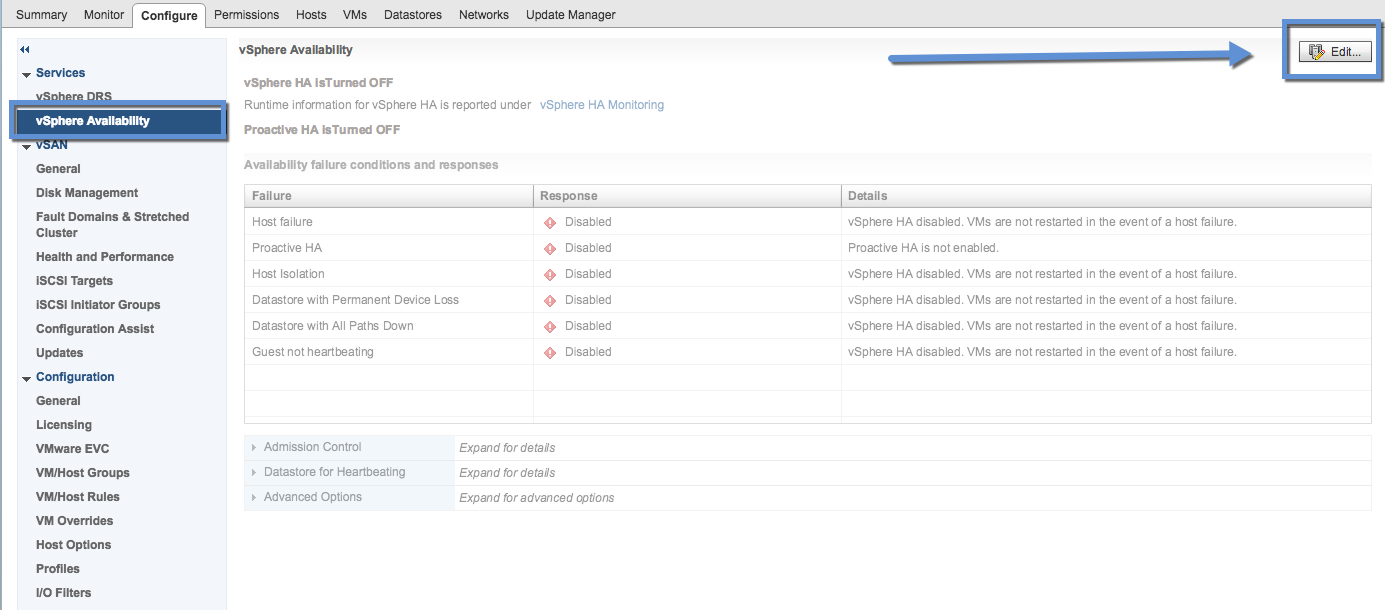This screenshot has height=610, width=1385.
Task: Open Configuration Assist
Action: coord(95,329)
